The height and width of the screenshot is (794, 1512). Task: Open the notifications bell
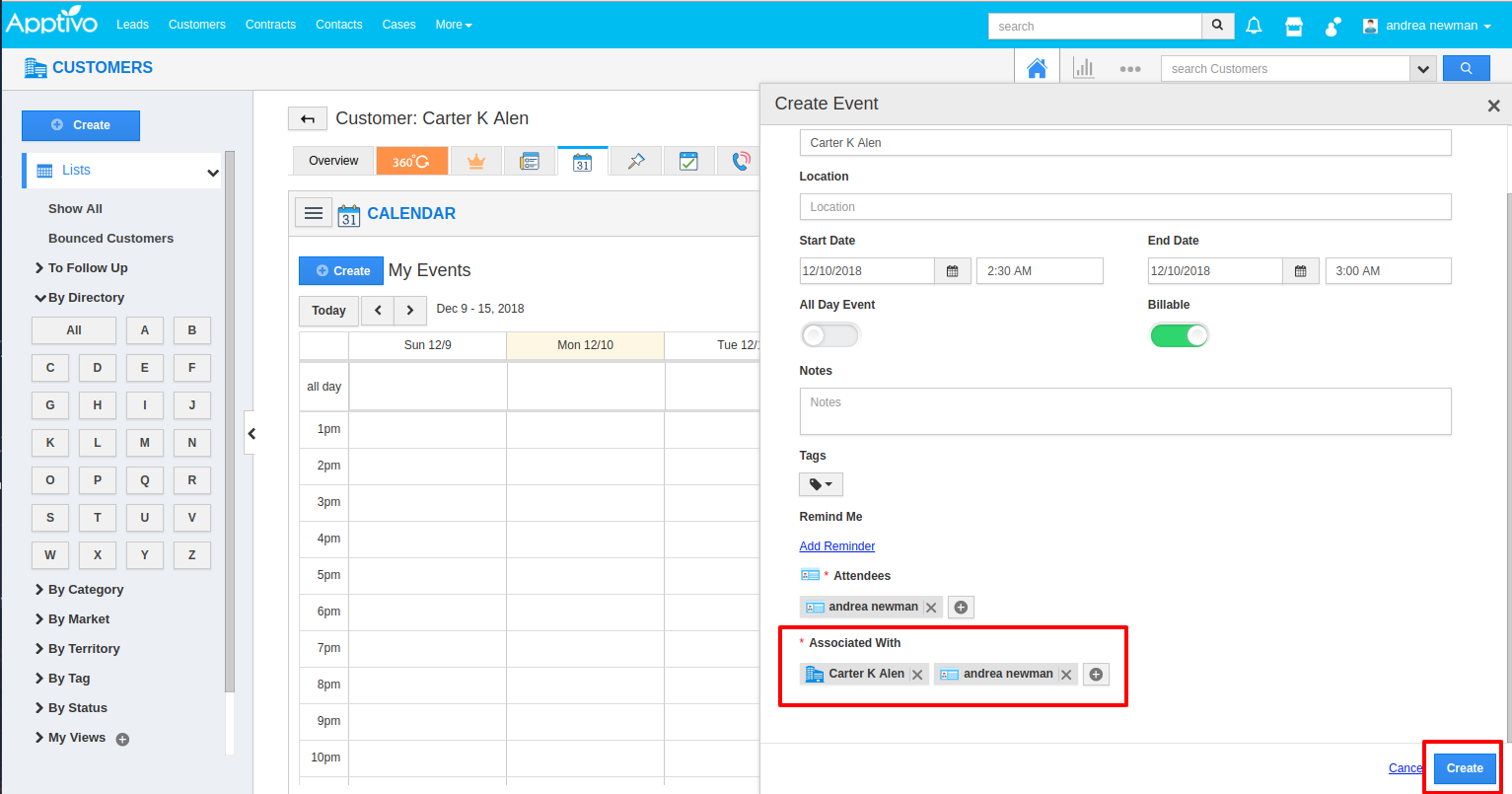(1254, 26)
